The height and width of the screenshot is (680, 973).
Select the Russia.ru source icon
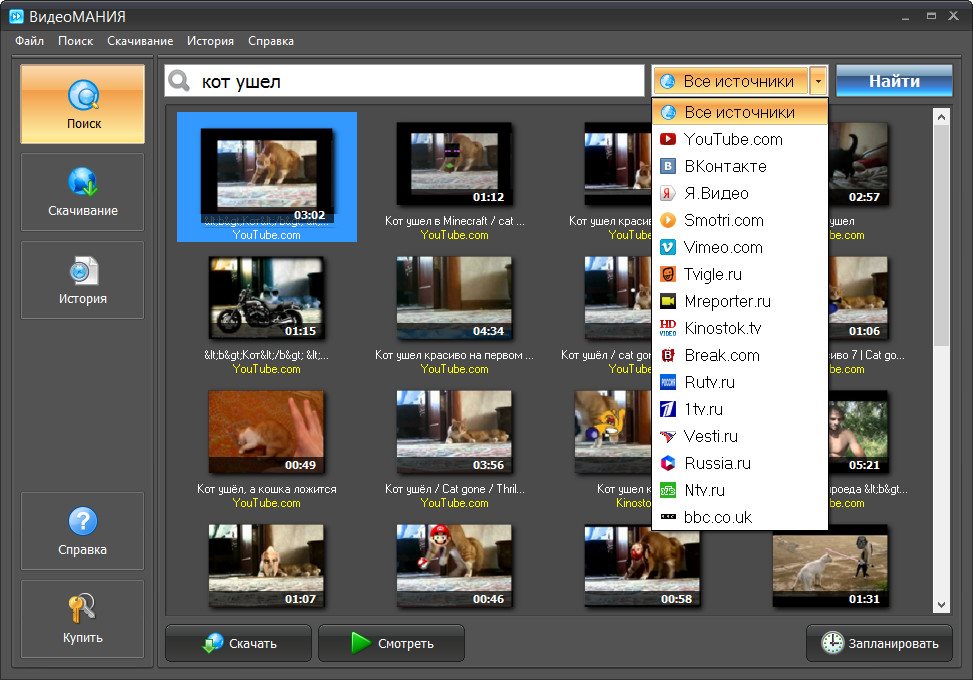pyautogui.click(x=668, y=463)
